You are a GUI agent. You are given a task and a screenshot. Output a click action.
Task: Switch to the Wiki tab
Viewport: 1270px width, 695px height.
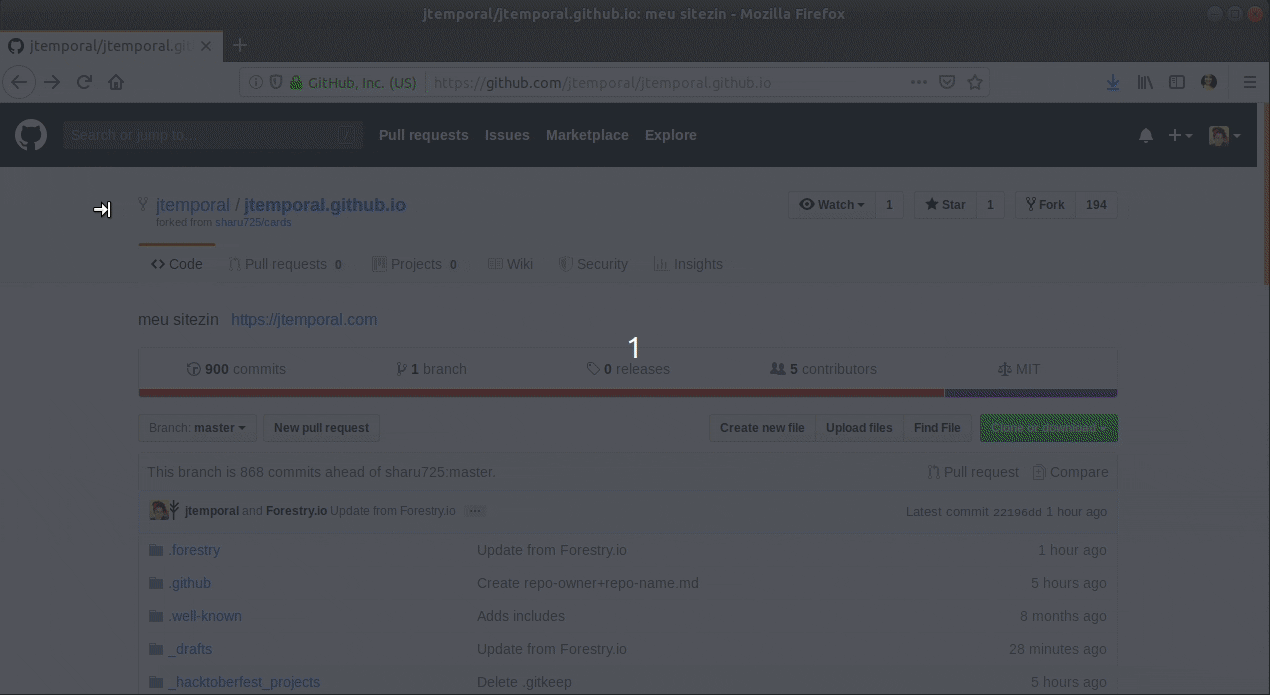pos(510,264)
